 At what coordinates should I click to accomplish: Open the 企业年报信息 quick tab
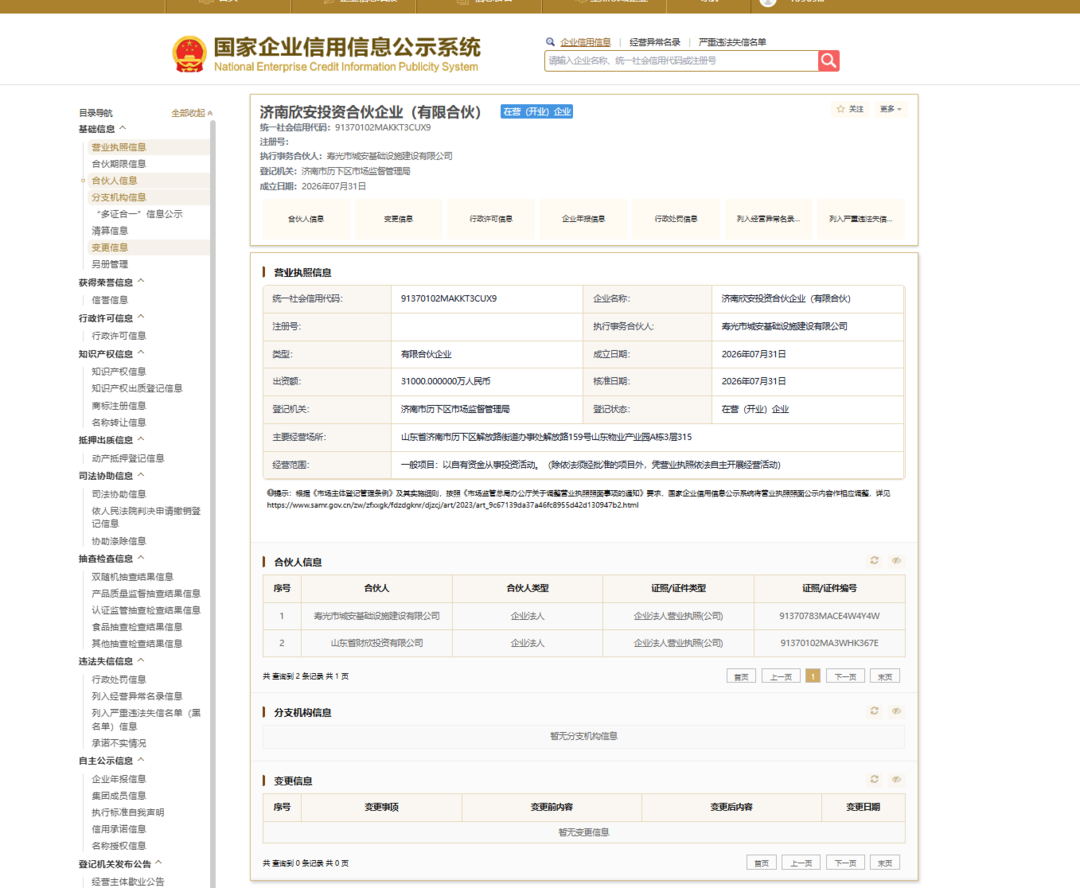pyautogui.click(x=583, y=219)
